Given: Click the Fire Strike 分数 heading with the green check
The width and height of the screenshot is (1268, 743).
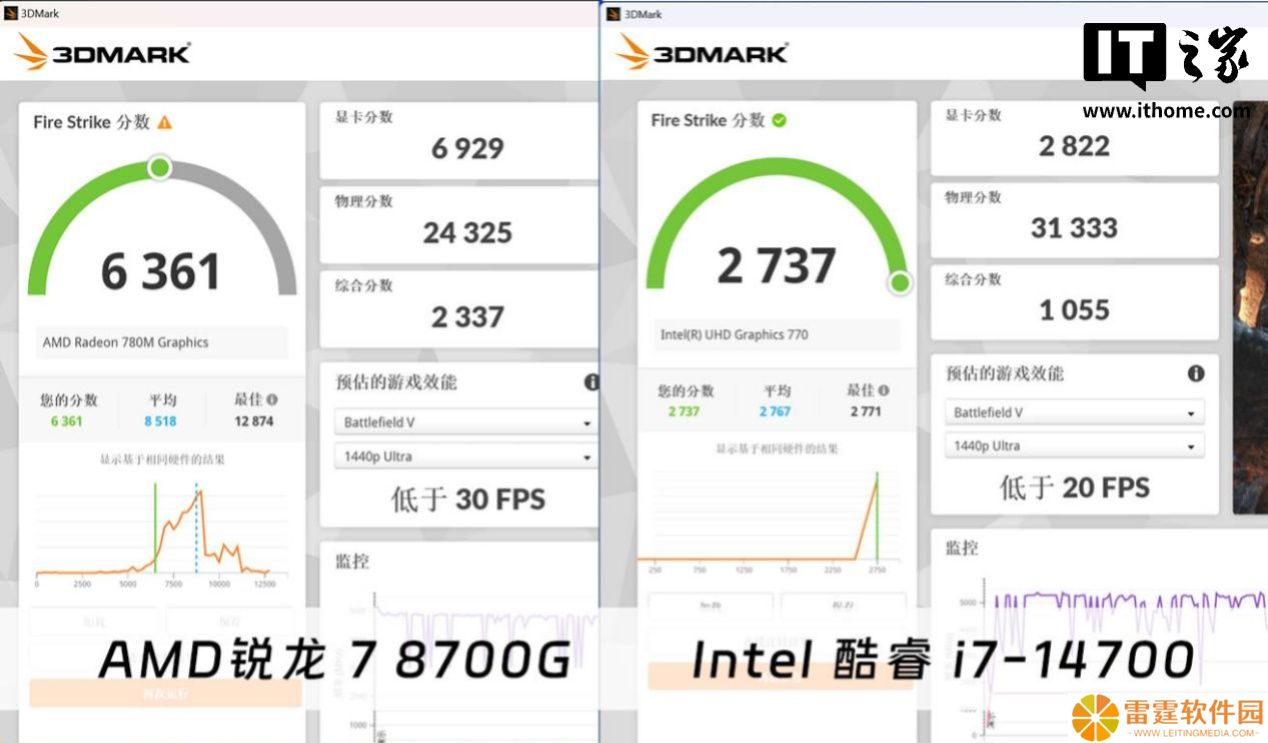Looking at the screenshot, I should [708, 120].
